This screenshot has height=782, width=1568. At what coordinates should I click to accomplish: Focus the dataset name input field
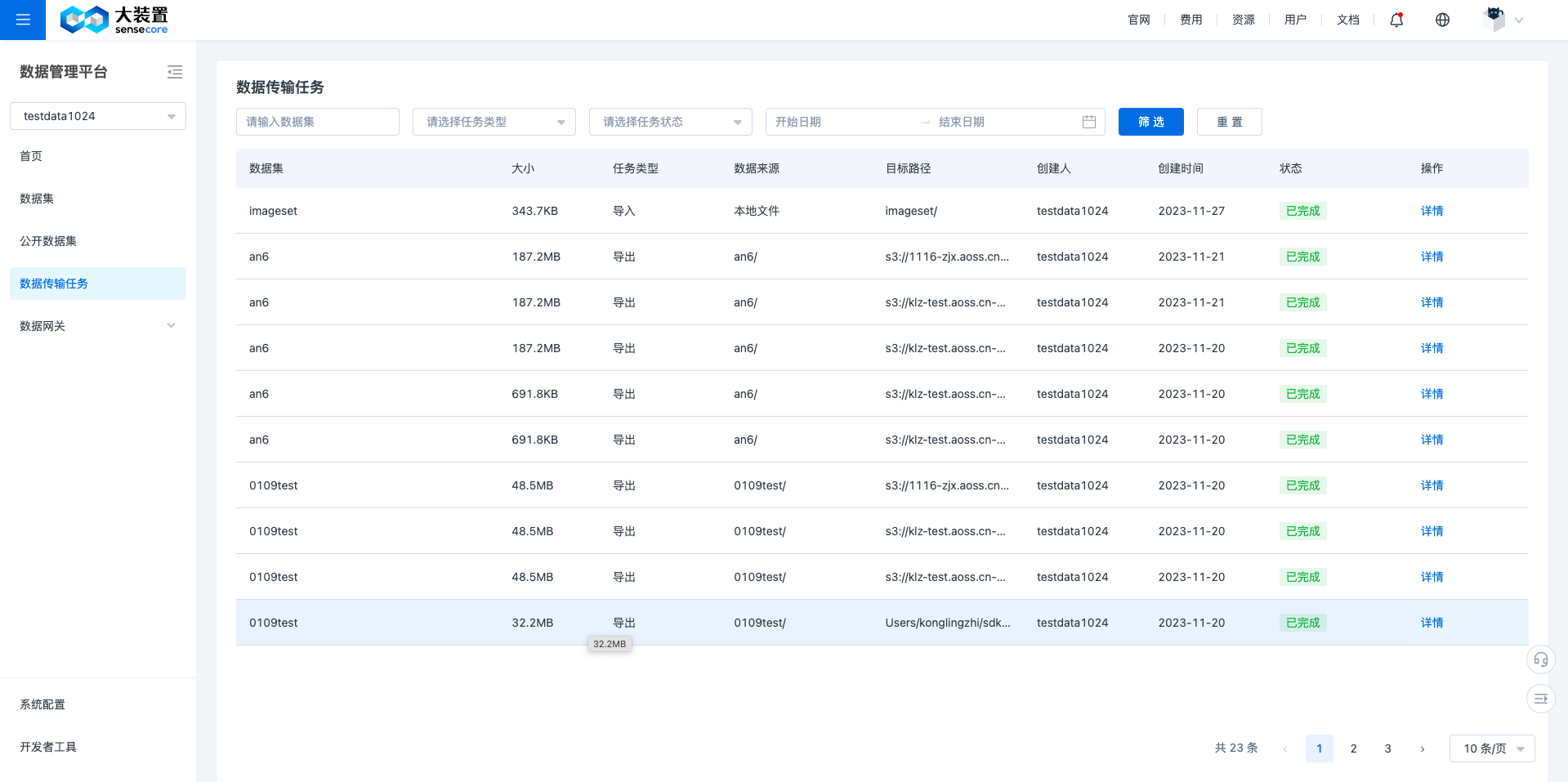[317, 122]
